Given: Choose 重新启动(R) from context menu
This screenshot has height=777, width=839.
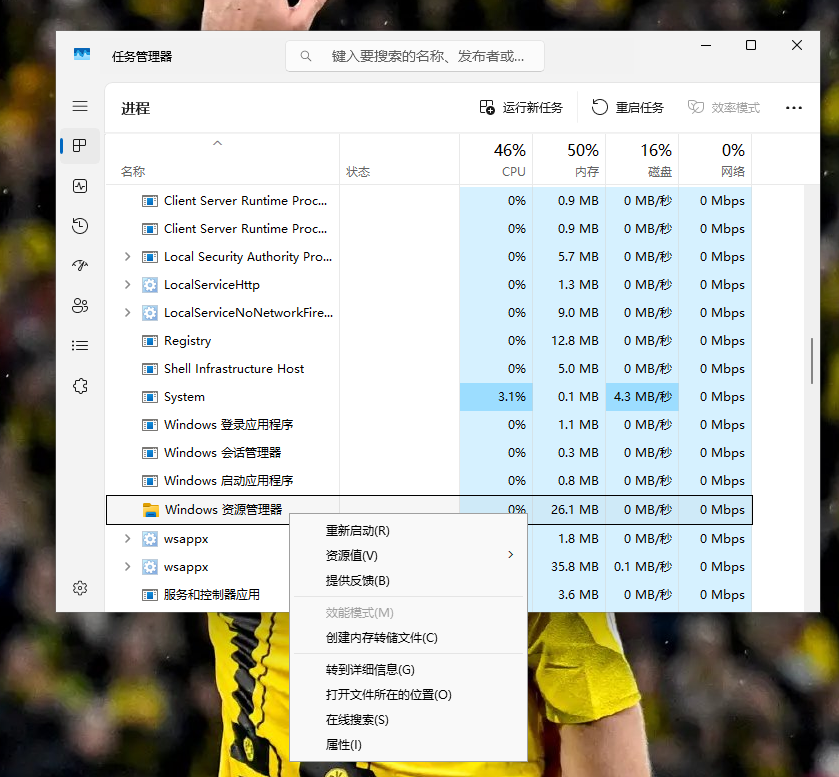Looking at the screenshot, I should 408,531.
